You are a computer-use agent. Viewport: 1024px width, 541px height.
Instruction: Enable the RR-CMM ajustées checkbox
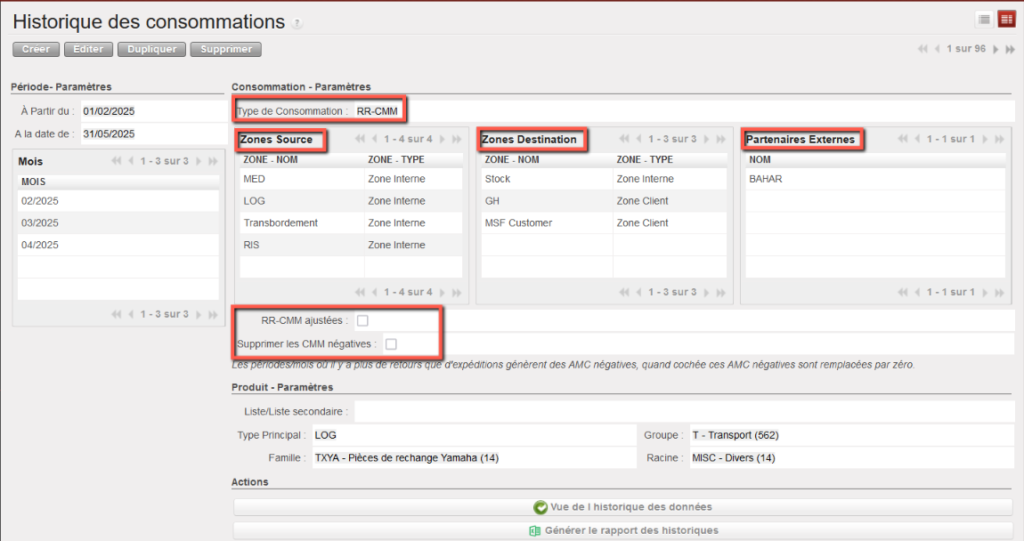pyautogui.click(x=363, y=321)
